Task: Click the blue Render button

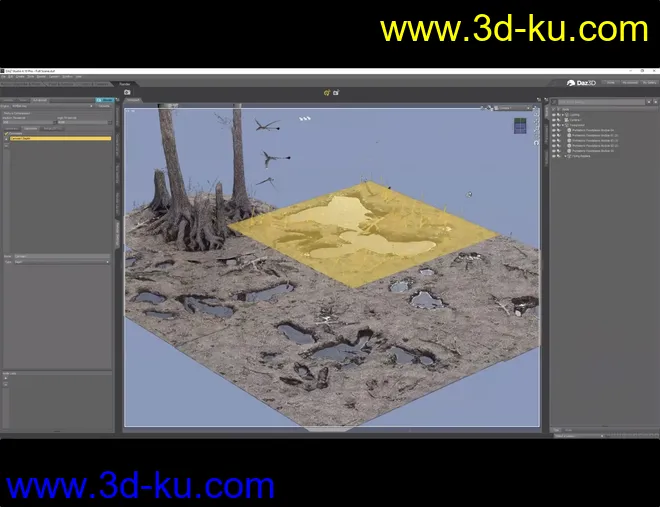Action: 106,100
